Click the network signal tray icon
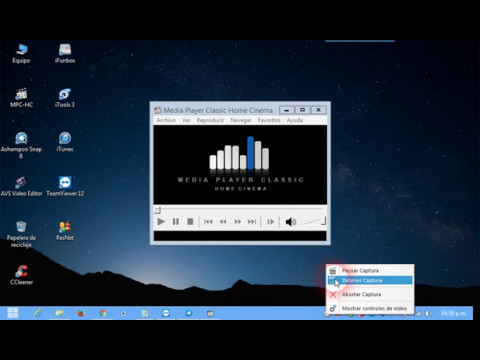Viewport: 480px width, 360px height. [x=418, y=313]
